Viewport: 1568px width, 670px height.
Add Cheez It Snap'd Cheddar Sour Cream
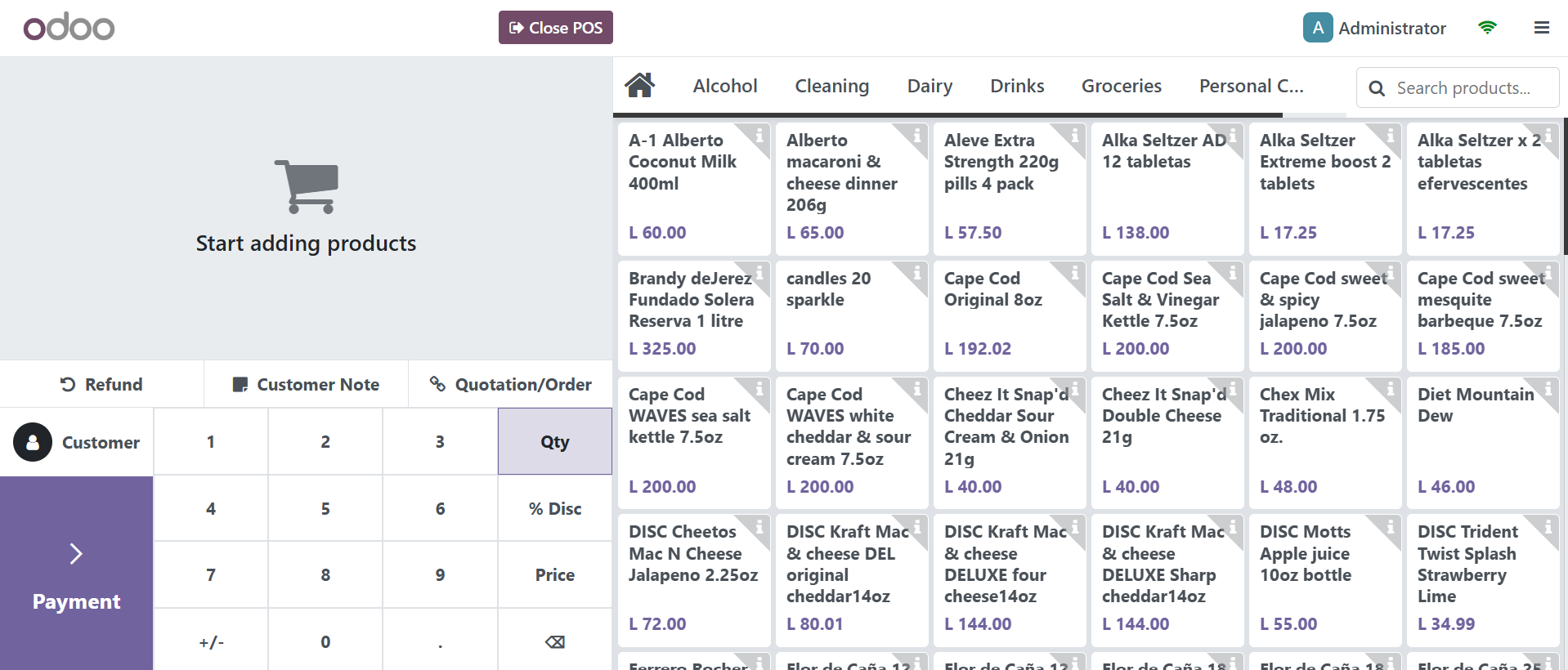point(1010,442)
